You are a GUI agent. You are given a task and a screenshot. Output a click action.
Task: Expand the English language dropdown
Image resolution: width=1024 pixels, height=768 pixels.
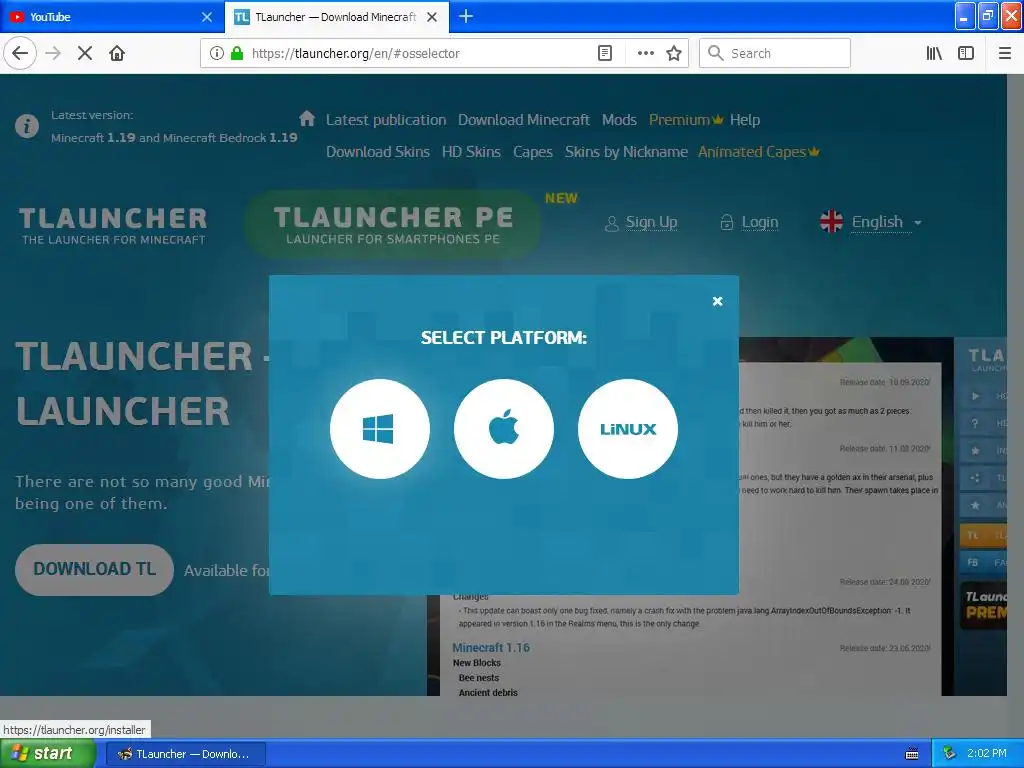click(x=886, y=222)
